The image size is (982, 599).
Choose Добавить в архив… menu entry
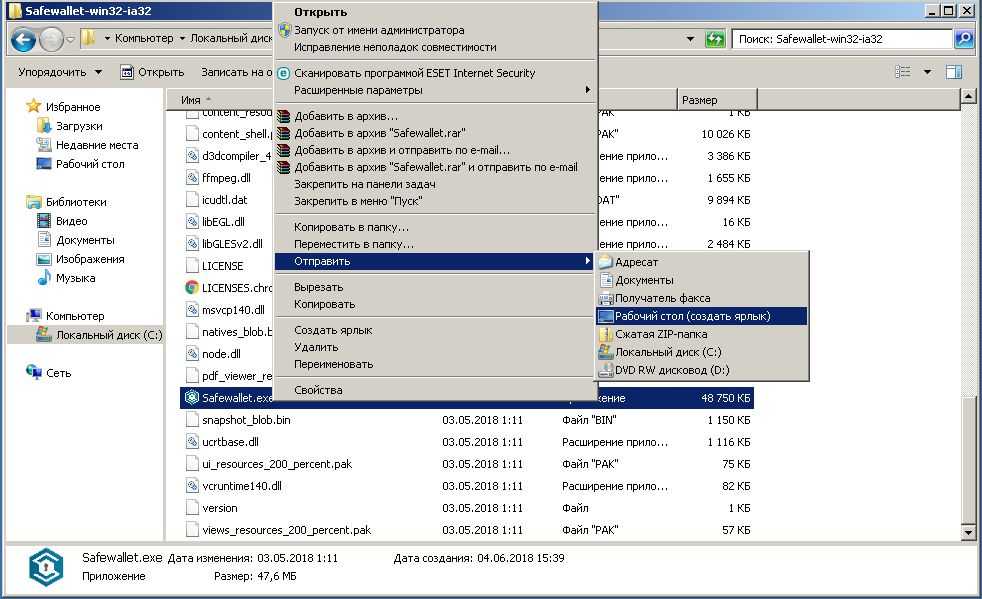435,116
